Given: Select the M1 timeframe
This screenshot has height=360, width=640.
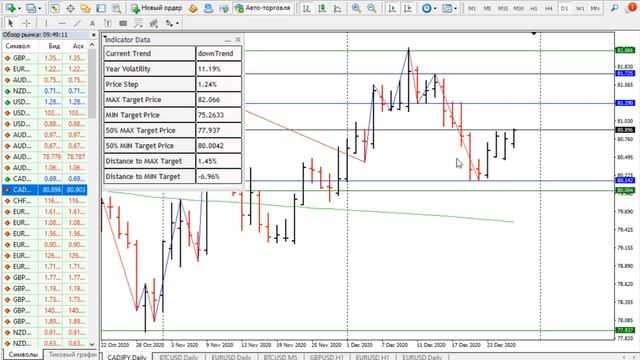Looking at the screenshot, I should coord(472,8).
